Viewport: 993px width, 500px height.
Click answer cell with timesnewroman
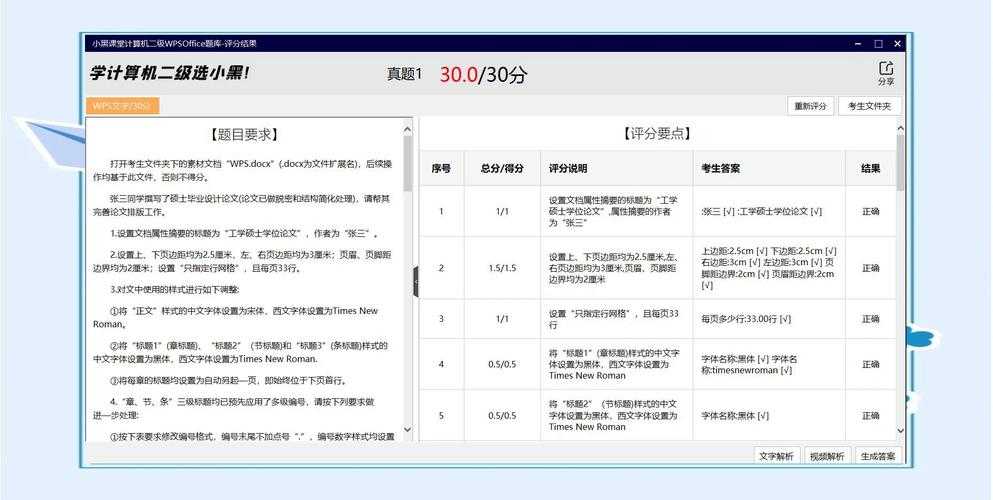tap(769, 365)
